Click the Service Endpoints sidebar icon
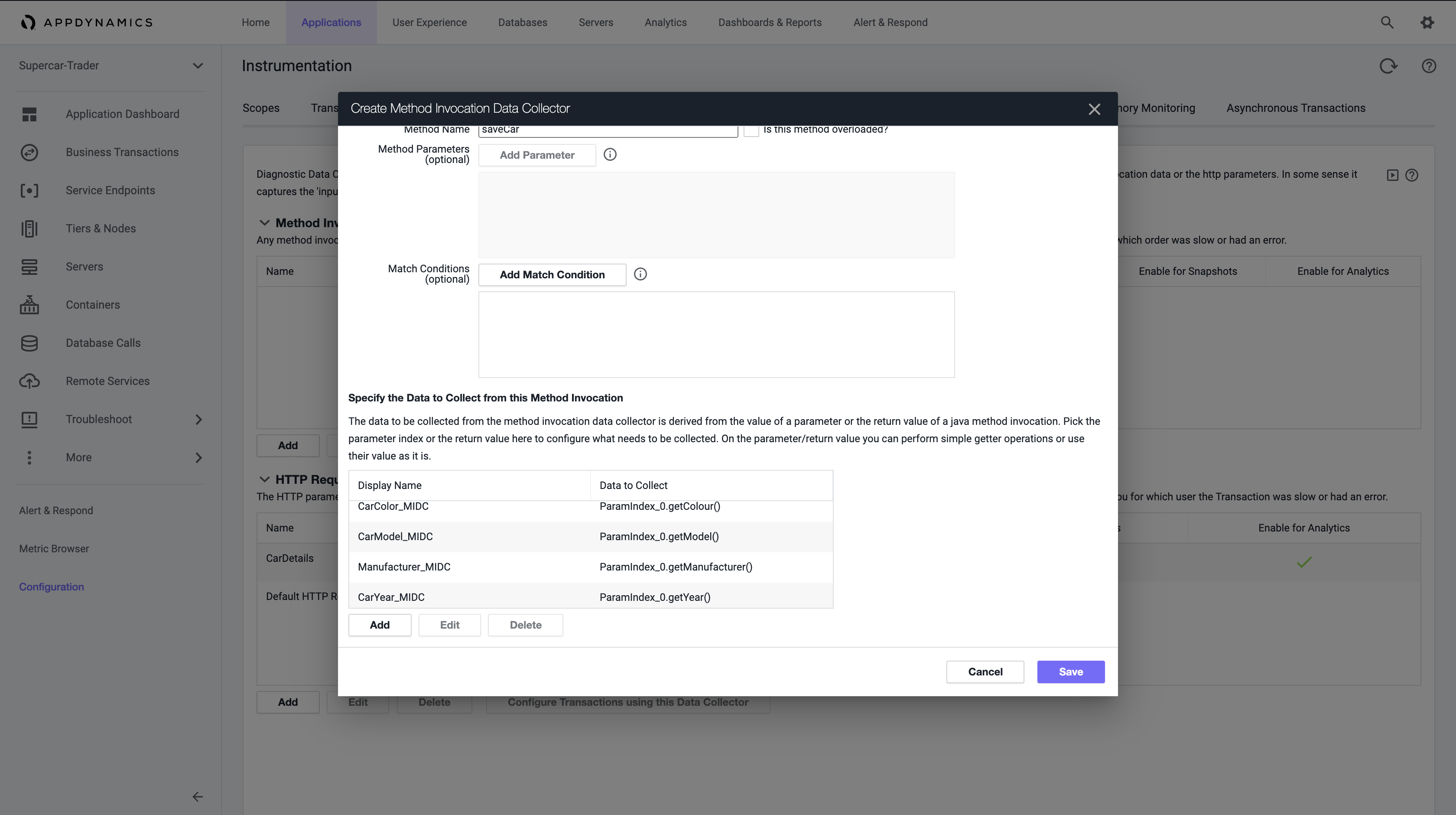This screenshot has height=815, width=1456. coord(29,191)
